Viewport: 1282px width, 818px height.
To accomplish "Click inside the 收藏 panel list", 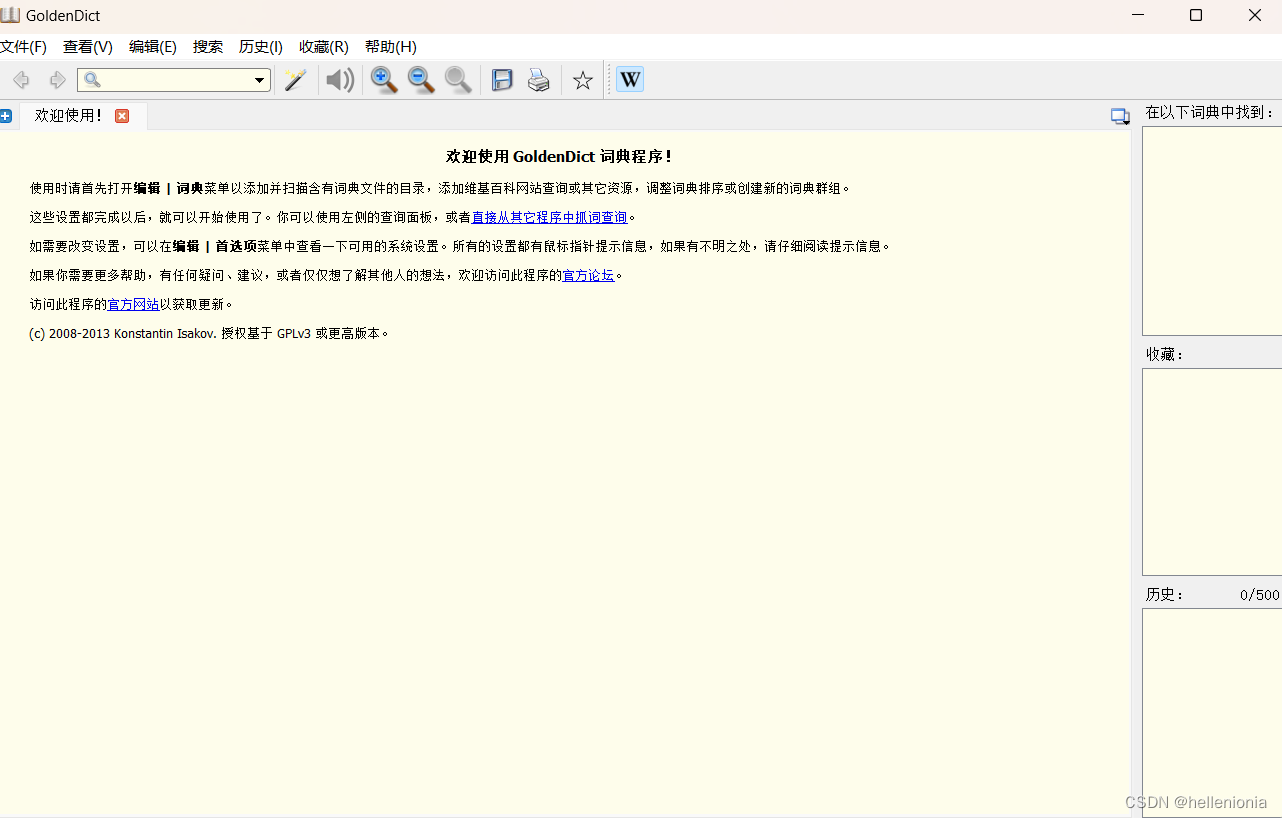I will coord(1212,472).
